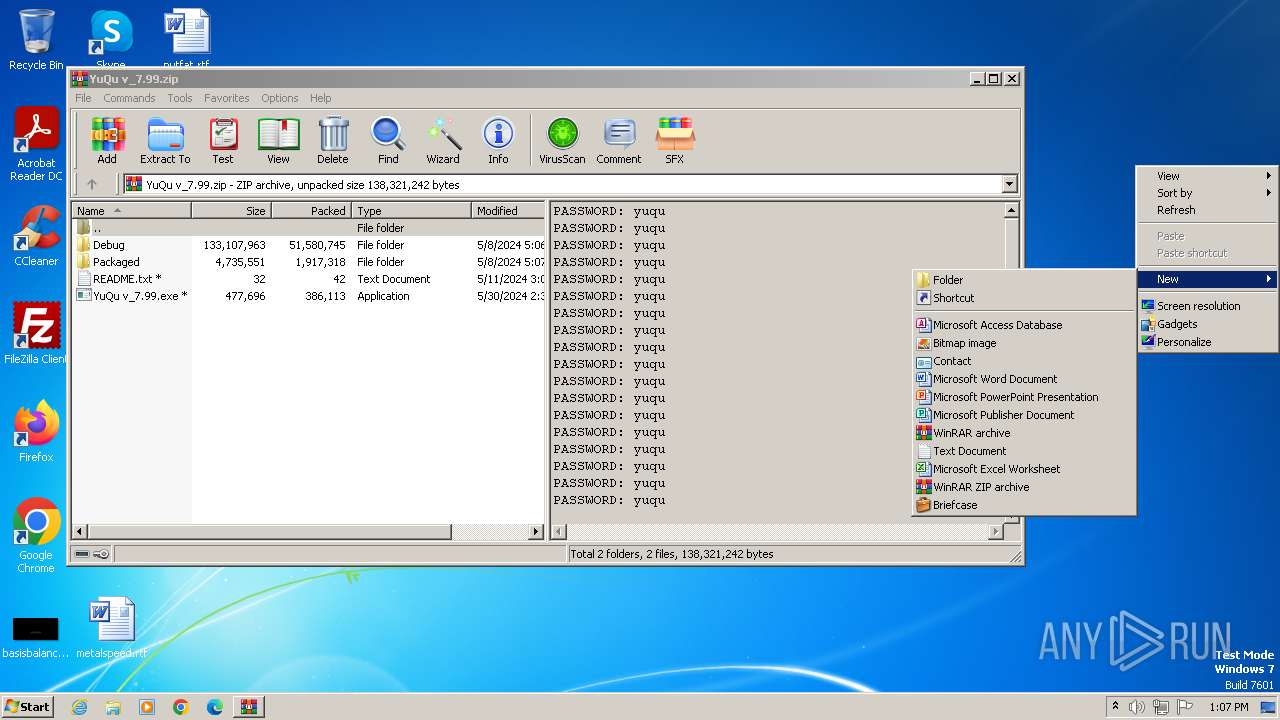Click the View toolbar icon

pos(278,140)
